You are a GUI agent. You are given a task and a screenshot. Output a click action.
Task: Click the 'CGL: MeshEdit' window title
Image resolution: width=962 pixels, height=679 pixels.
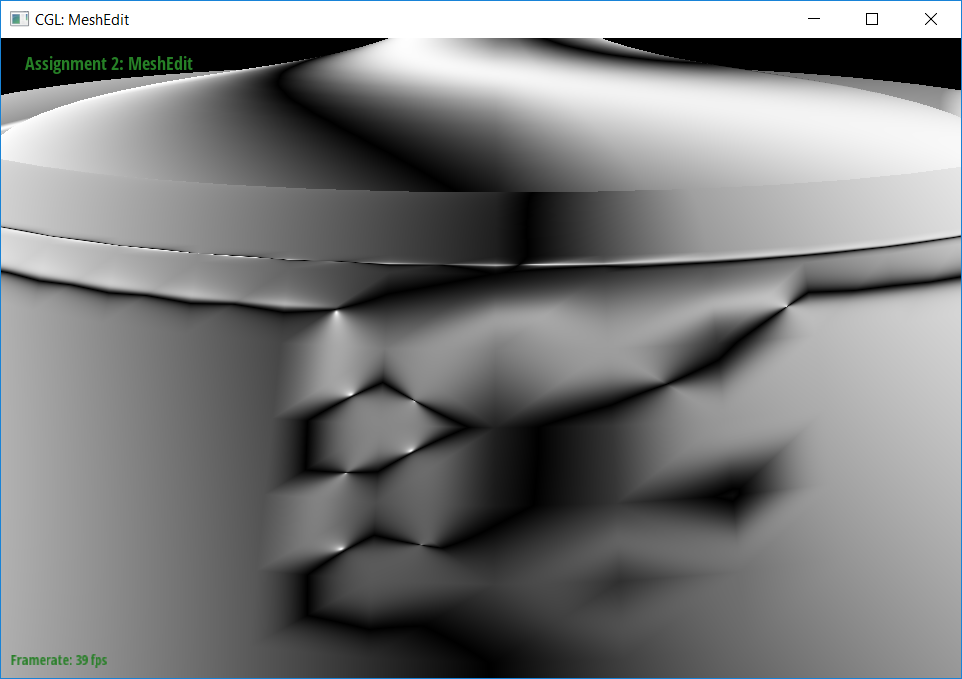[x=82, y=20]
